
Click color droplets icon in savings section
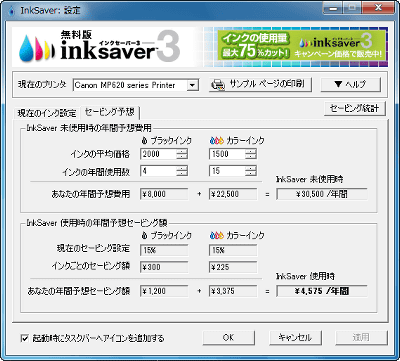click(217, 235)
